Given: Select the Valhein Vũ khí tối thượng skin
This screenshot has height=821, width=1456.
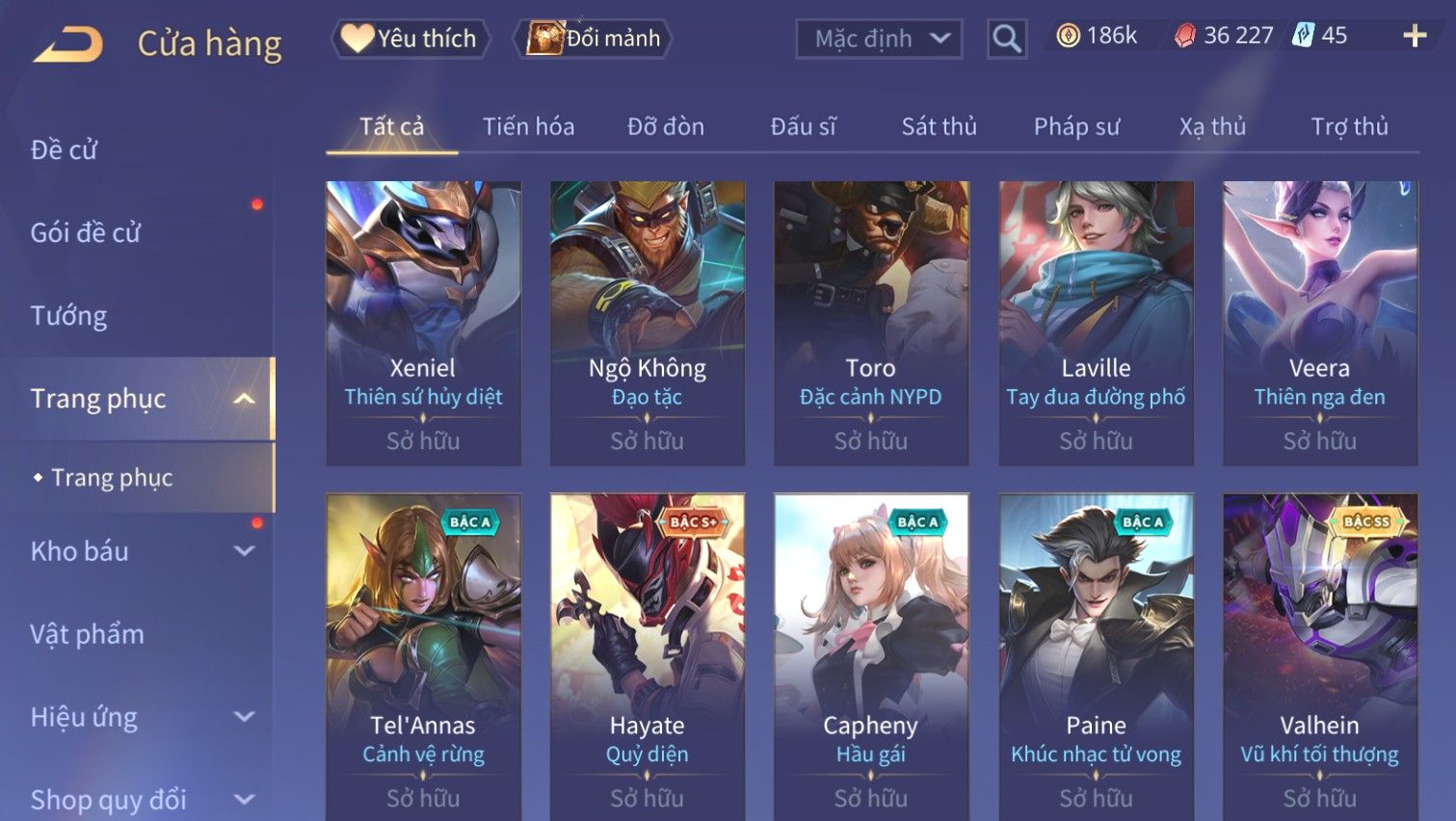Looking at the screenshot, I should [x=1319, y=657].
